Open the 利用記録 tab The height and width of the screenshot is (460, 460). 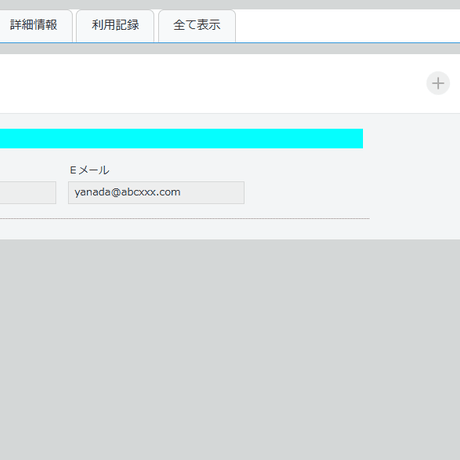(115, 26)
